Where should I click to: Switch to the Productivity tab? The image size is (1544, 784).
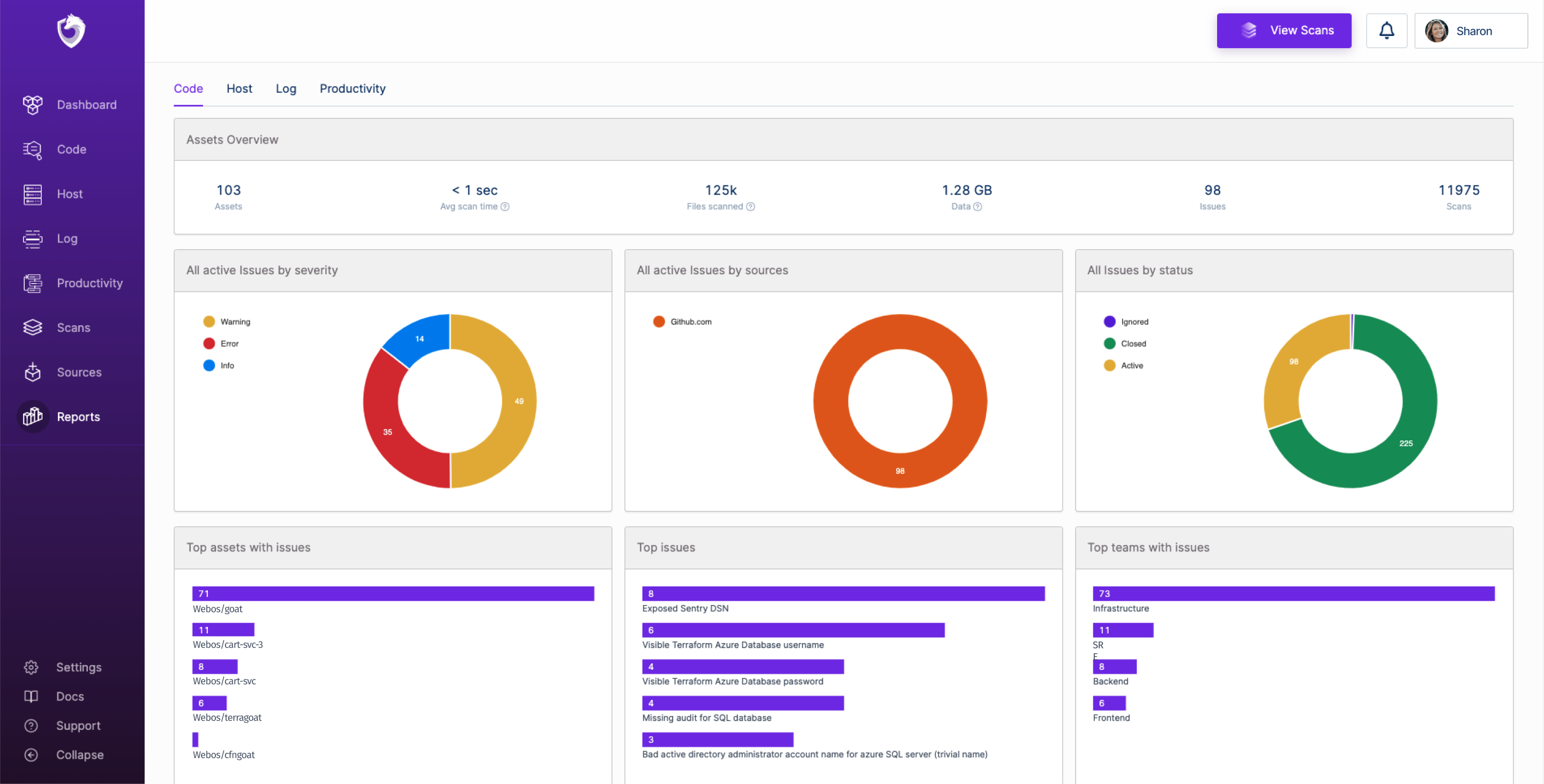coord(353,89)
